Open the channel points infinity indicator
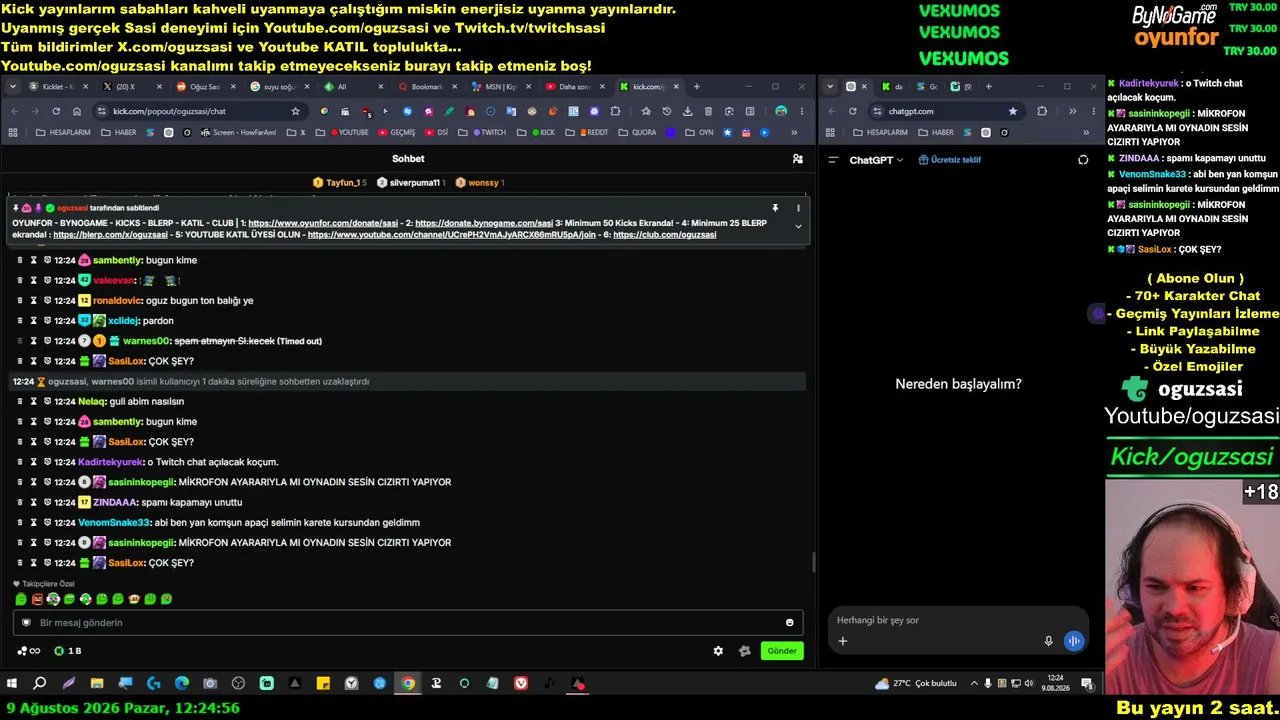This screenshot has height=720, width=1280. (x=29, y=651)
